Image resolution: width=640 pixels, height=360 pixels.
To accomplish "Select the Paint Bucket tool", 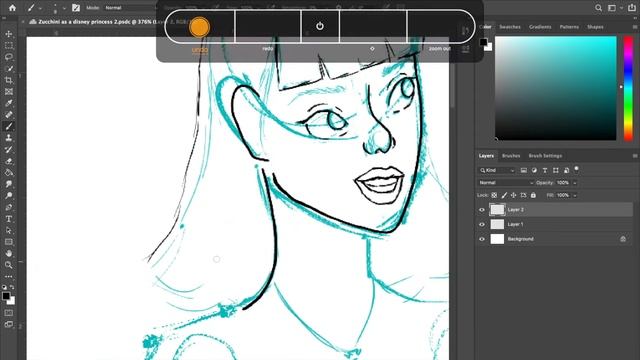I will pyautogui.click(x=9, y=173).
